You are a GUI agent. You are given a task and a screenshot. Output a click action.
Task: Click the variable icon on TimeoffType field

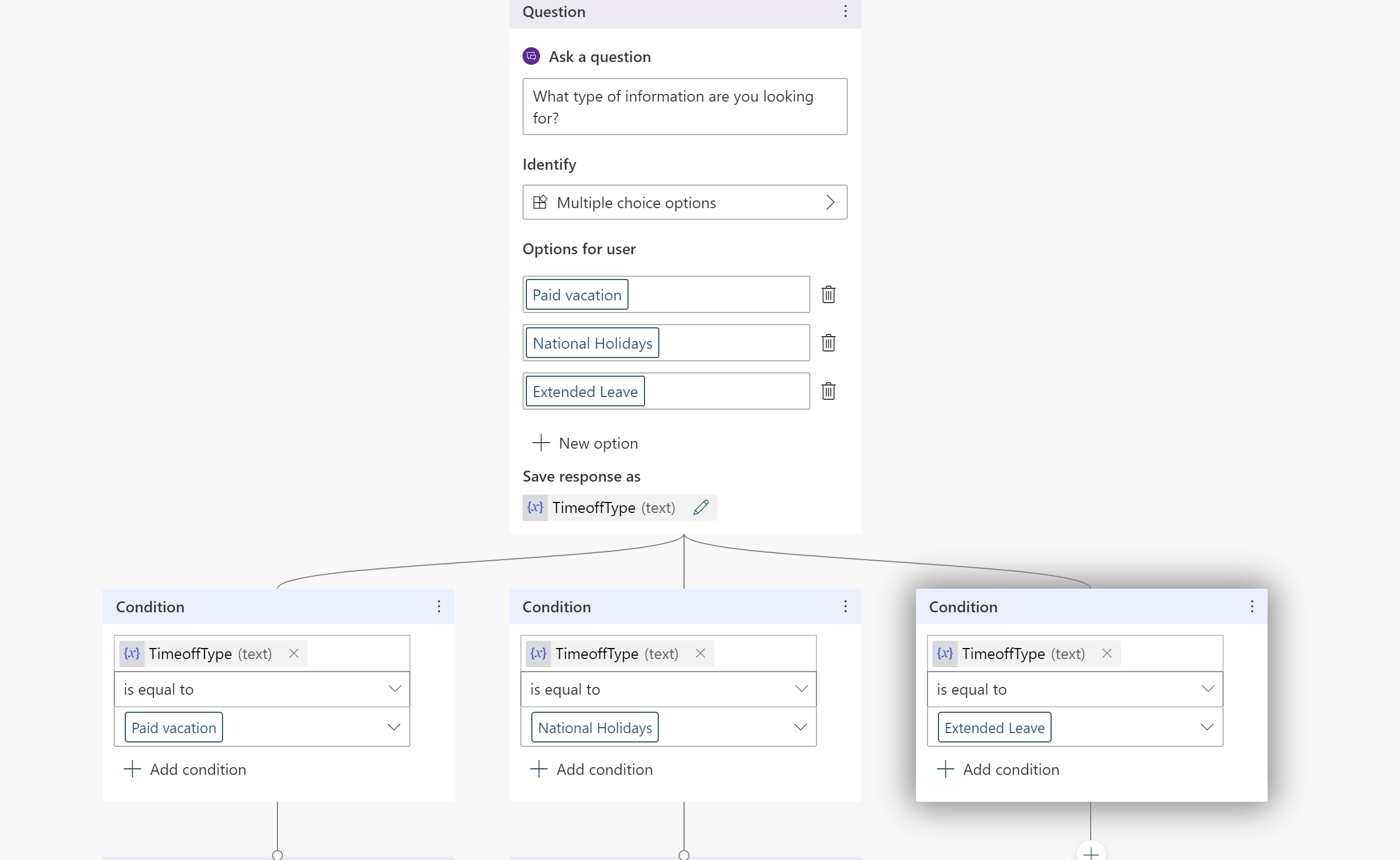(535, 507)
